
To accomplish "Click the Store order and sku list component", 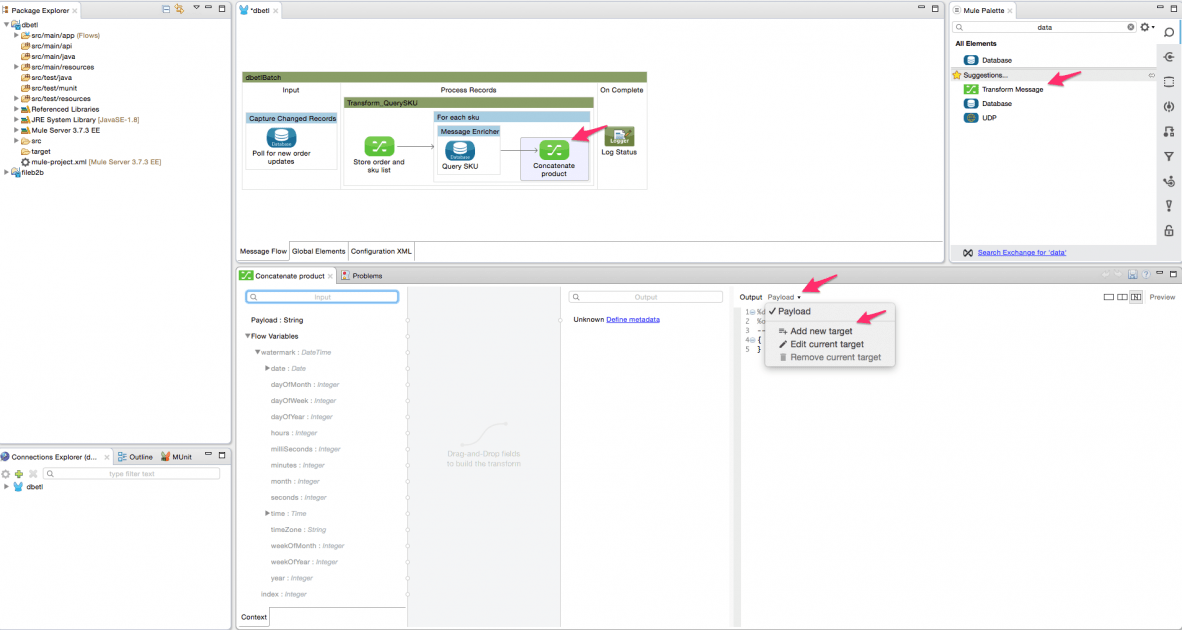I will 381,147.
